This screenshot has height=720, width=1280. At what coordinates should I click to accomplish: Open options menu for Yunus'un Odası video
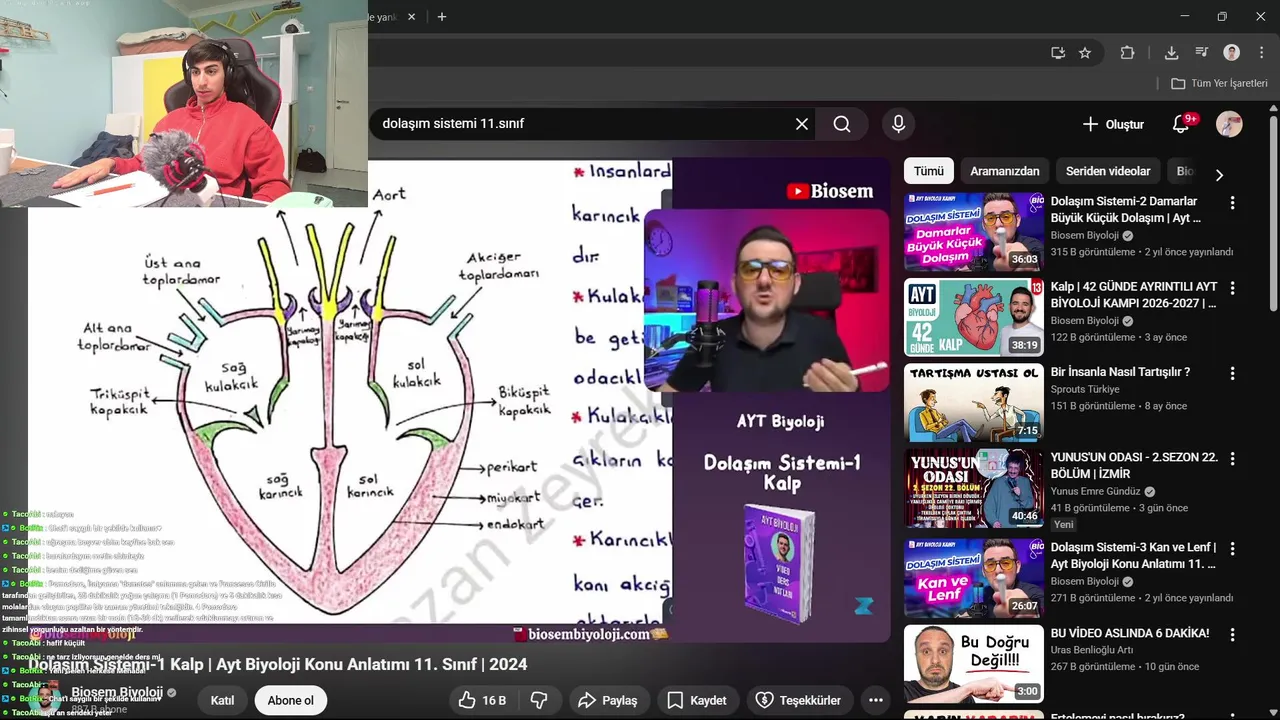pos(1232,459)
